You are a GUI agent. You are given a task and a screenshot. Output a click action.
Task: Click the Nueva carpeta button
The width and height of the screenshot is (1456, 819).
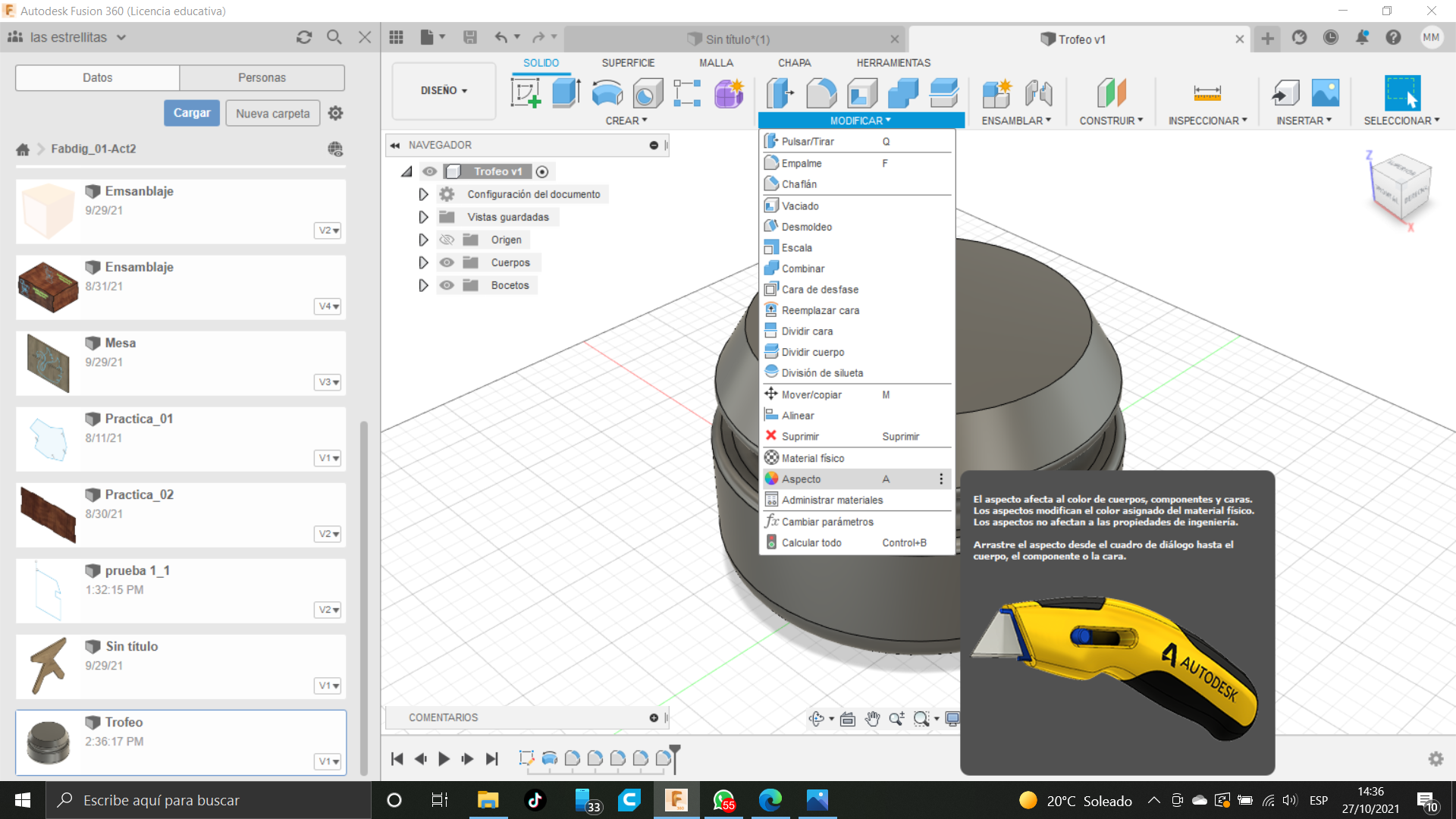(272, 113)
